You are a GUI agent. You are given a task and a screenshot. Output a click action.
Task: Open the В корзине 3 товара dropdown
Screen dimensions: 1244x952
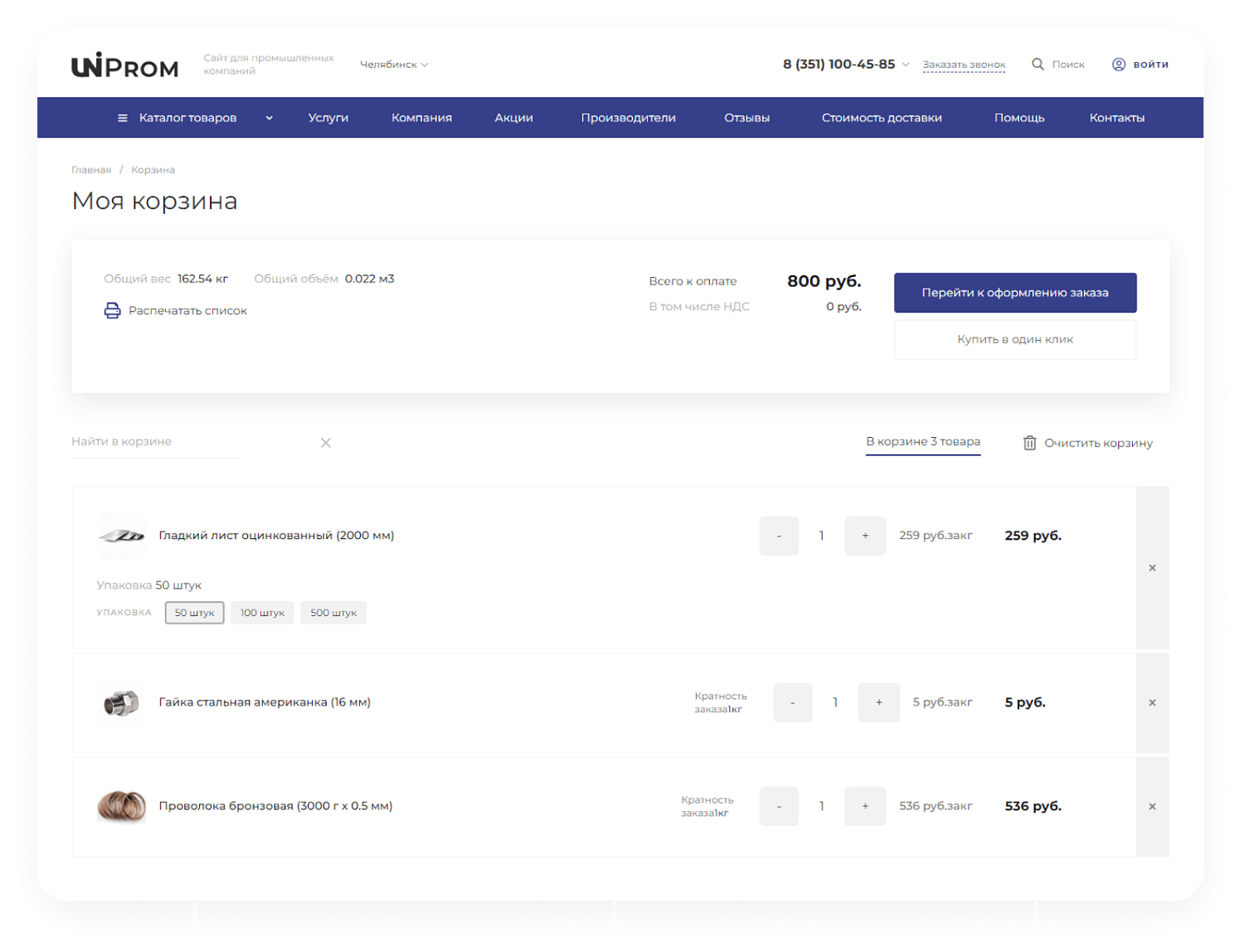[x=922, y=441]
